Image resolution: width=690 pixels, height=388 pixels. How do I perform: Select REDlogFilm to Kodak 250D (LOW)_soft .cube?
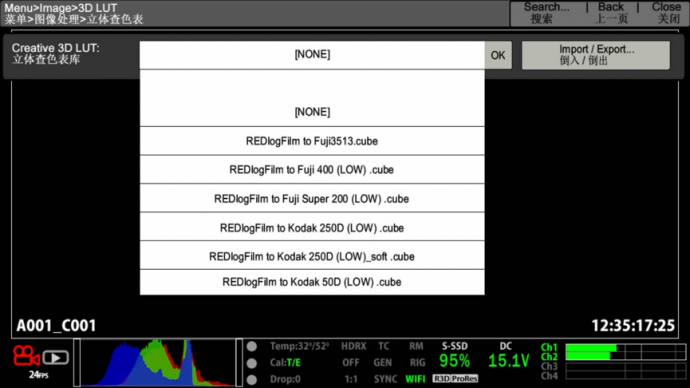click(312, 256)
